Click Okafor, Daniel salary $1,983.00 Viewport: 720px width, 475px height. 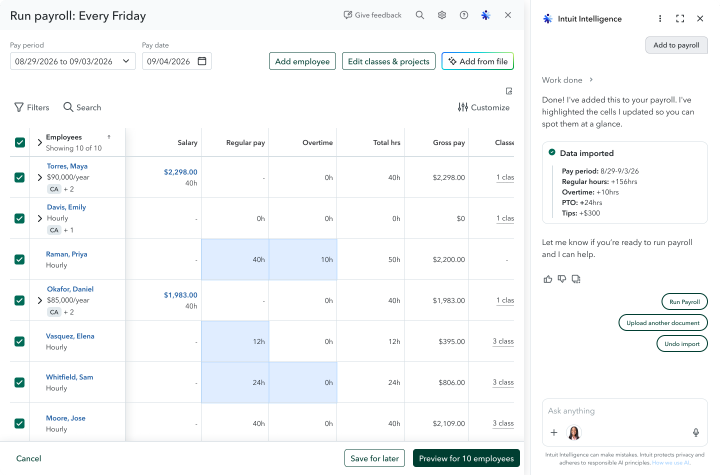point(180,295)
